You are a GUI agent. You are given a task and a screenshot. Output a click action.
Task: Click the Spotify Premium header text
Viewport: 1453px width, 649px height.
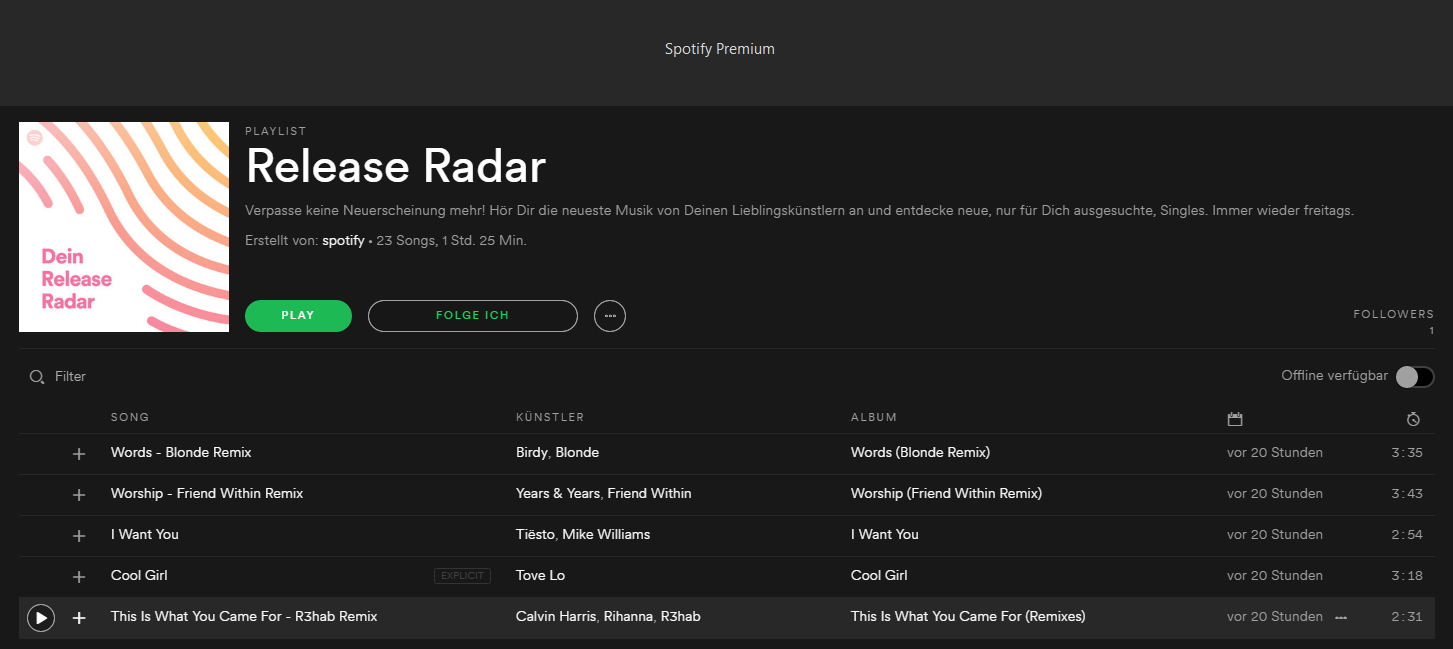(720, 49)
